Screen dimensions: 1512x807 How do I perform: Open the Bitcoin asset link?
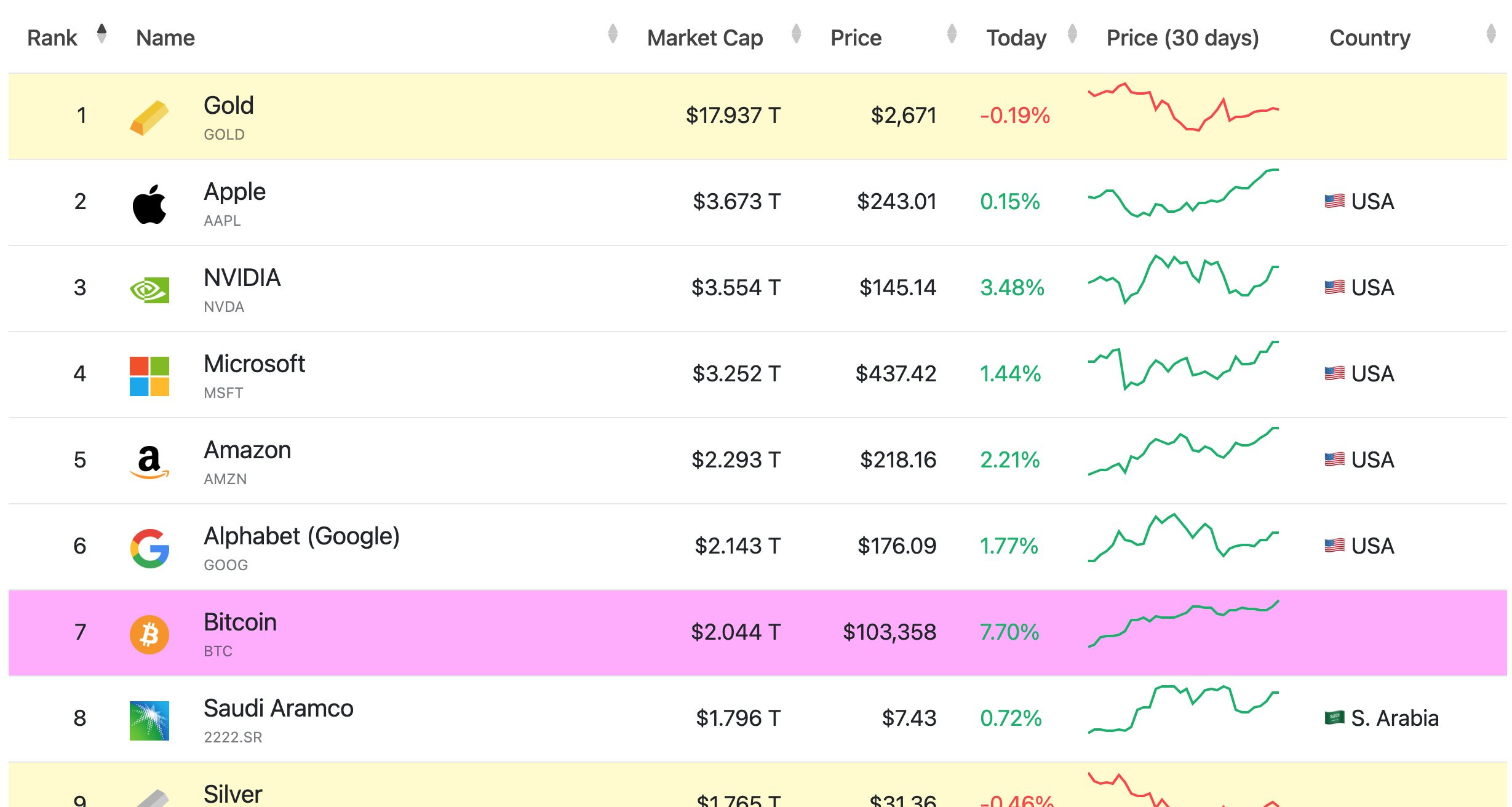tap(241, 622)
